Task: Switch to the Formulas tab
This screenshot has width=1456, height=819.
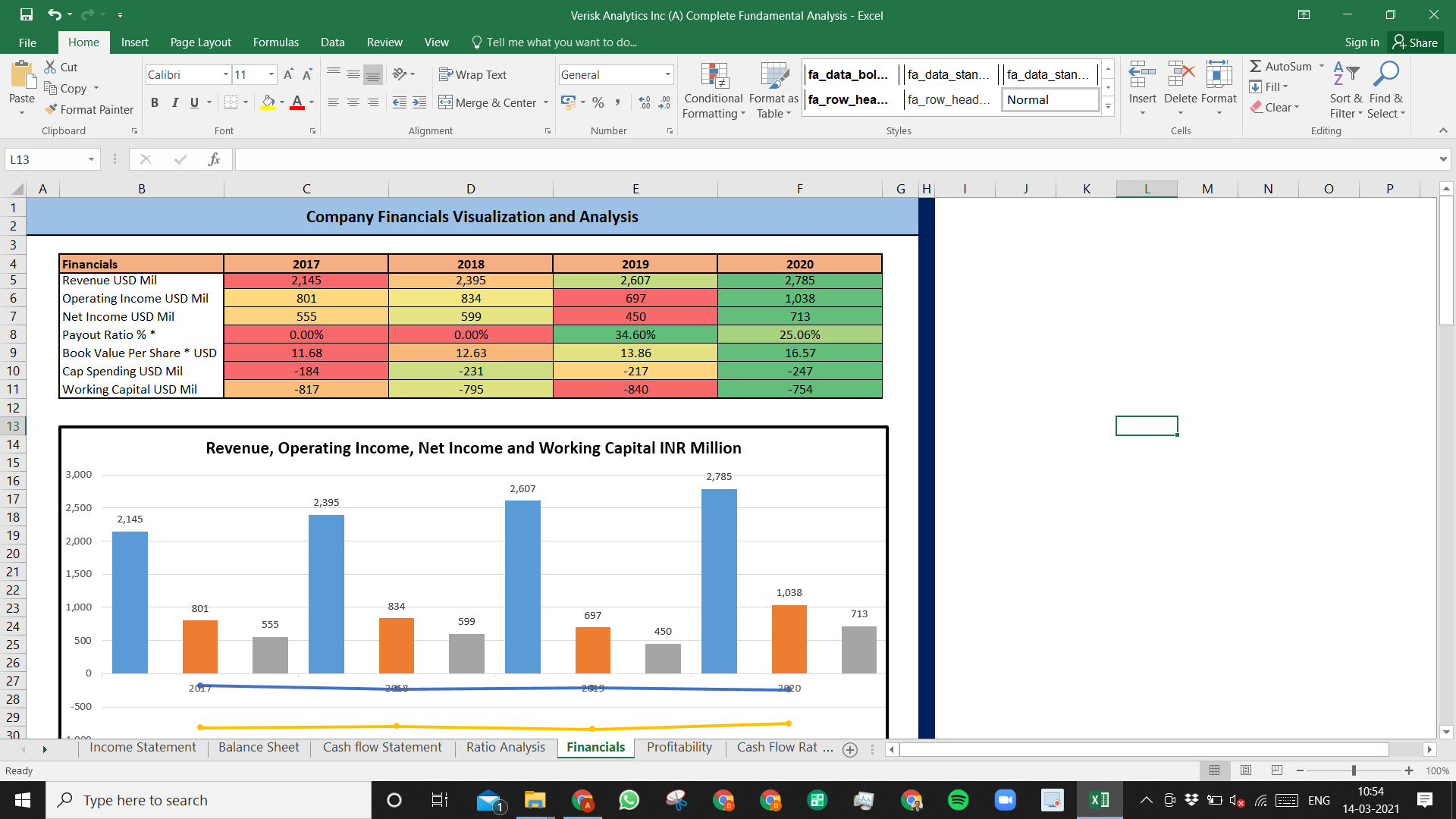Action: tap(276, 42)
